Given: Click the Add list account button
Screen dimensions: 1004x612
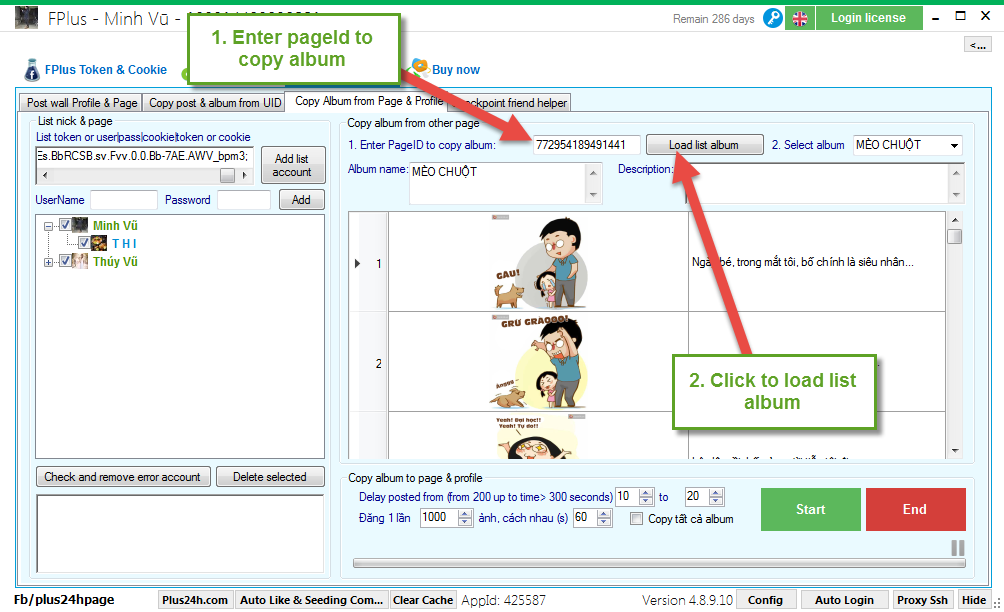Looking at the screenshot, I should coord(293,165).
